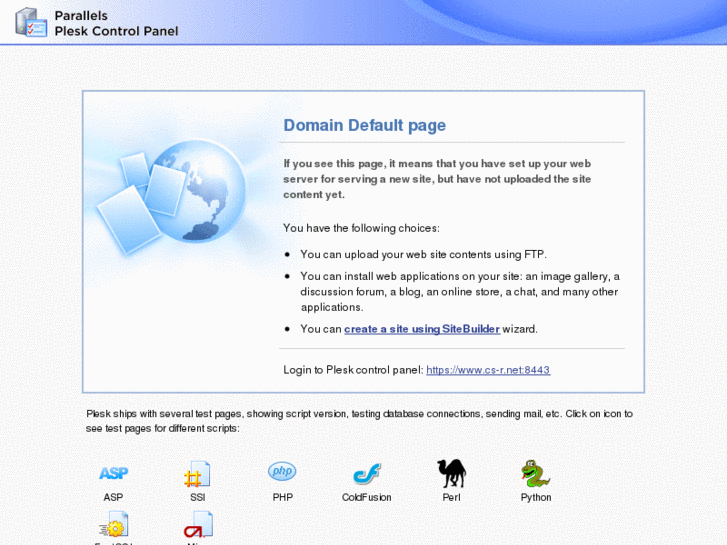Viewport: 727px width, 545px height.
Task: Click the 'upload your web site contents using FTP' bullet
Action: pyautogui.click(x=423, y=255)
